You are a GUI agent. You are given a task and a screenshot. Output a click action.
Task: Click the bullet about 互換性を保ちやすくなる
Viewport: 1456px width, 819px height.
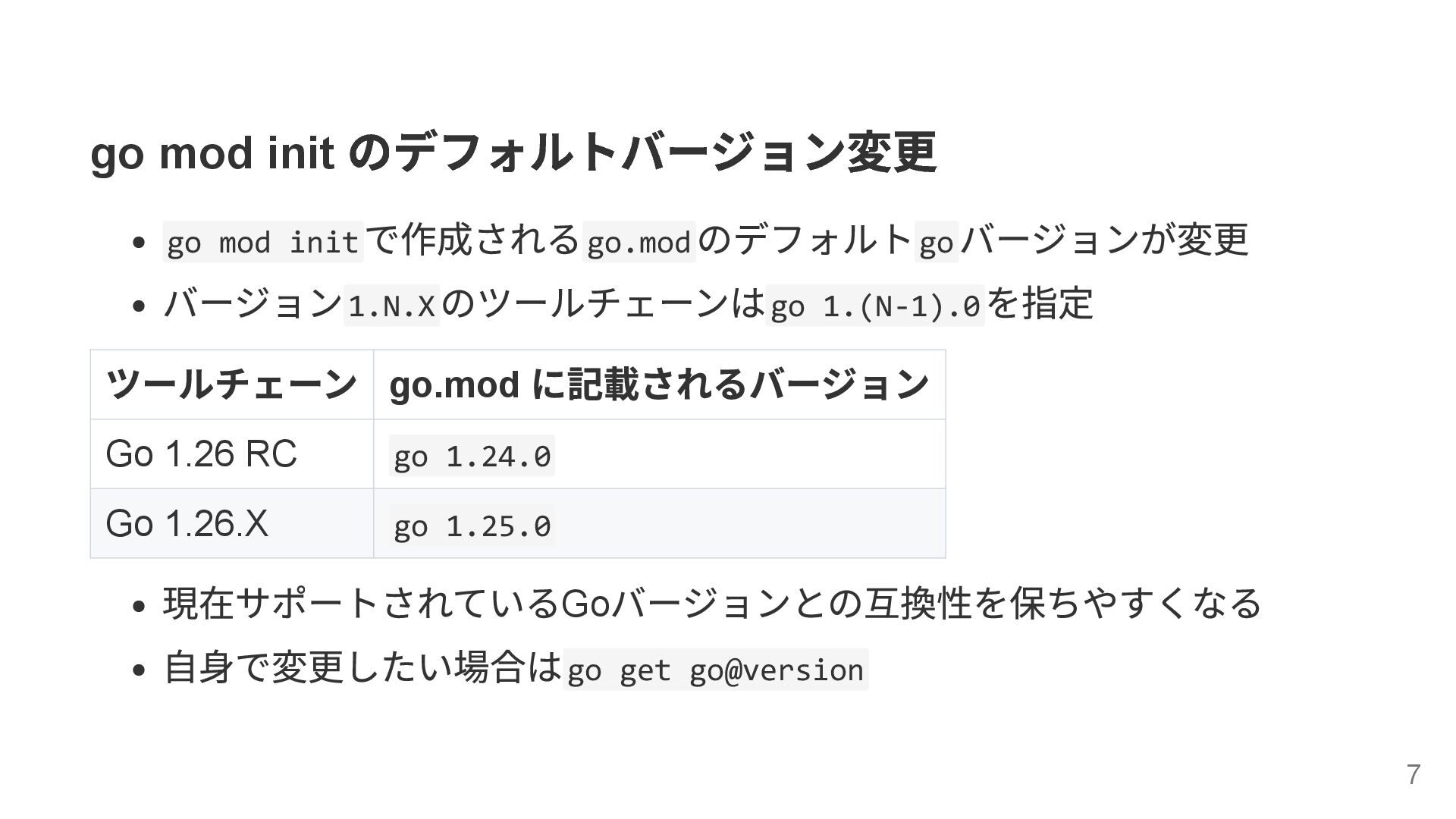coord(712,604)
